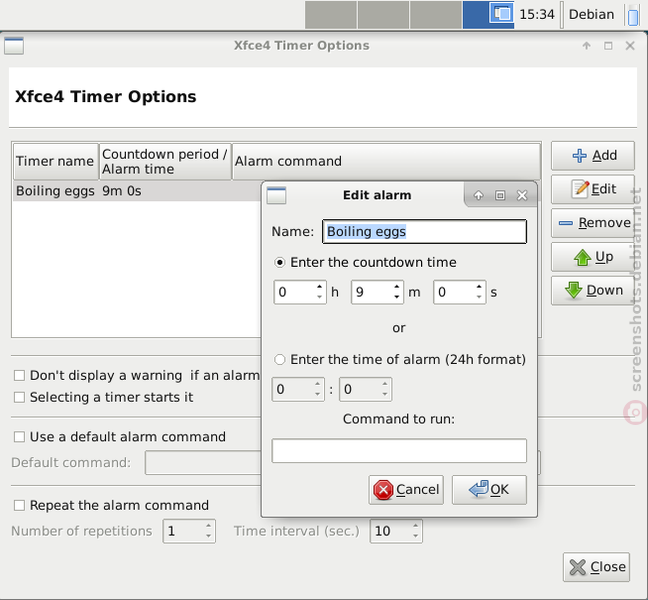
Task: Click the panel clock showing 15:34
Action: (x=537, y=14)
